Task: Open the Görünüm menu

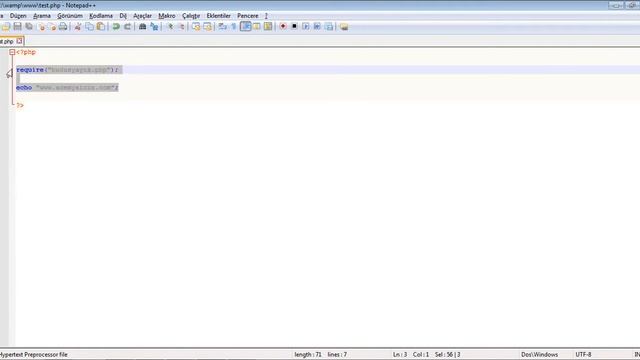Action: point(70,16)
